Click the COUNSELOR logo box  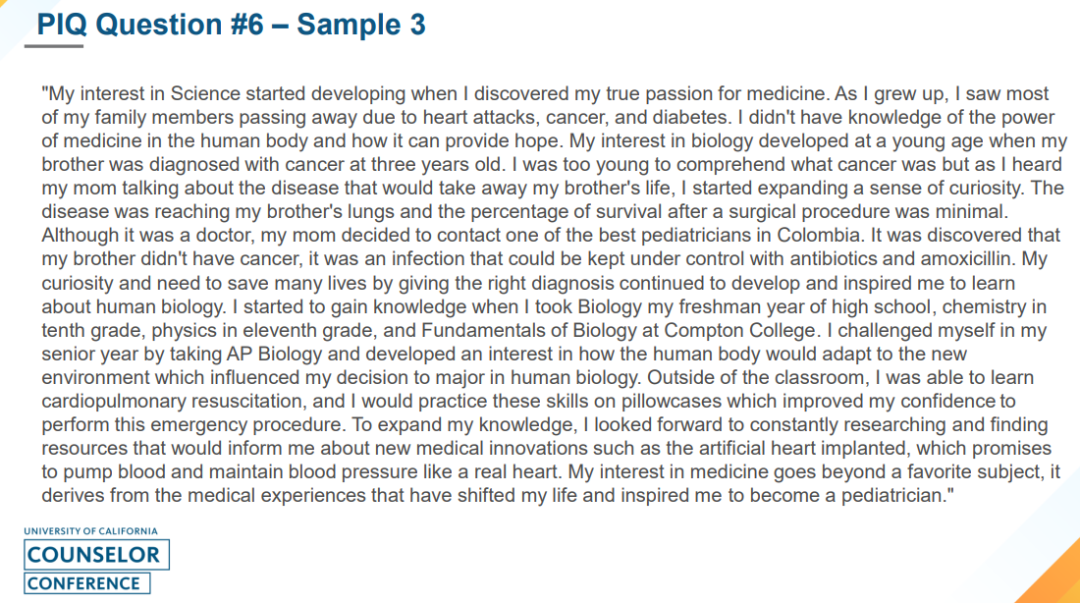93,555
